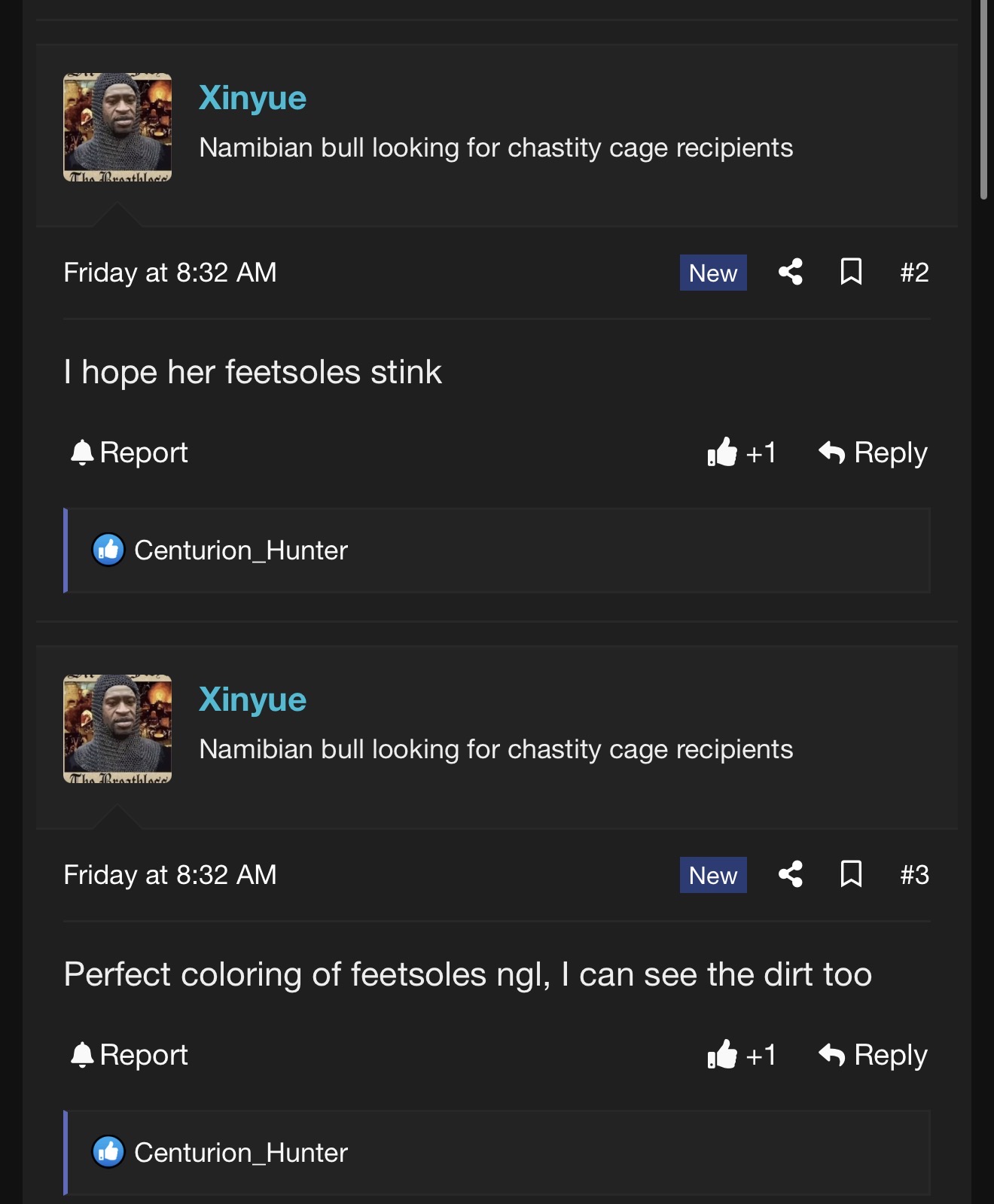This screenshot has height=1204, width=994.
Task: Open post #3 permalink number
Action: pos(914,874)
